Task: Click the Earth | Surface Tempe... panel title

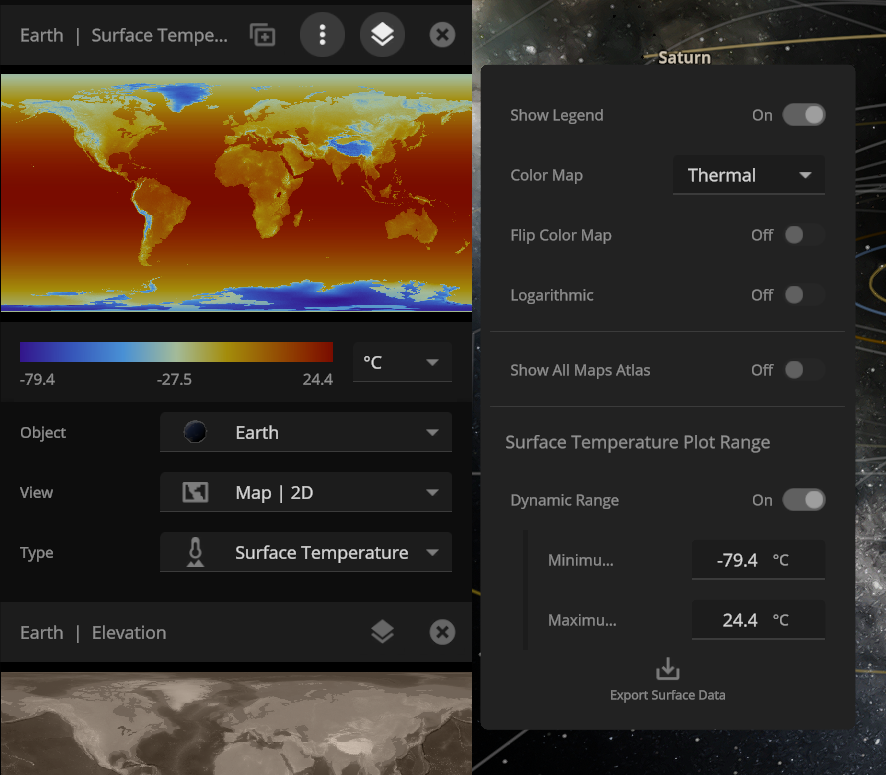Action: tap(124, 35)
